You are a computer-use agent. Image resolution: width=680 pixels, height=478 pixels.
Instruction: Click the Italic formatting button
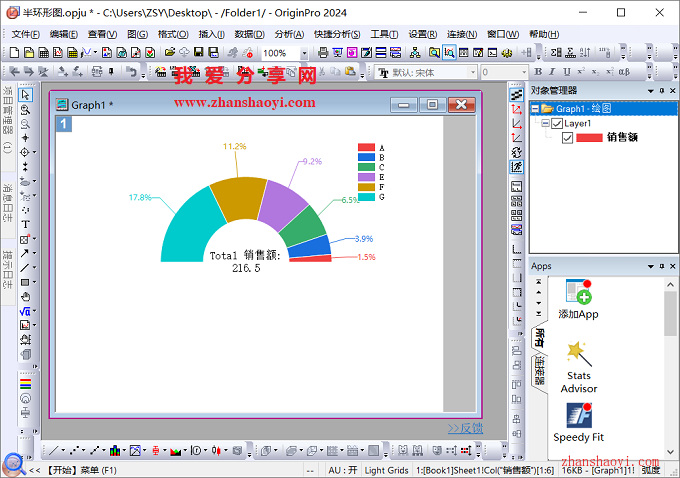552,72
